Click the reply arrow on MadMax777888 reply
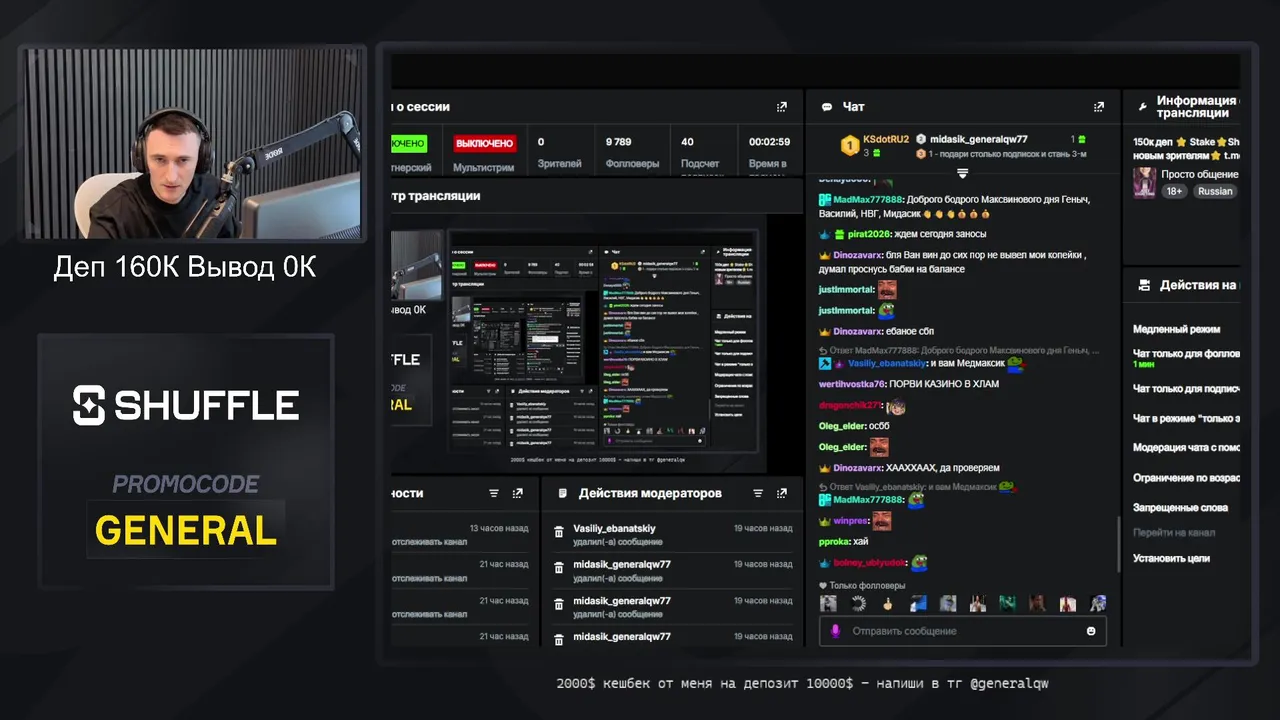Image resolution: width=1280 pixels, height=720 pixels. [823, 351]
